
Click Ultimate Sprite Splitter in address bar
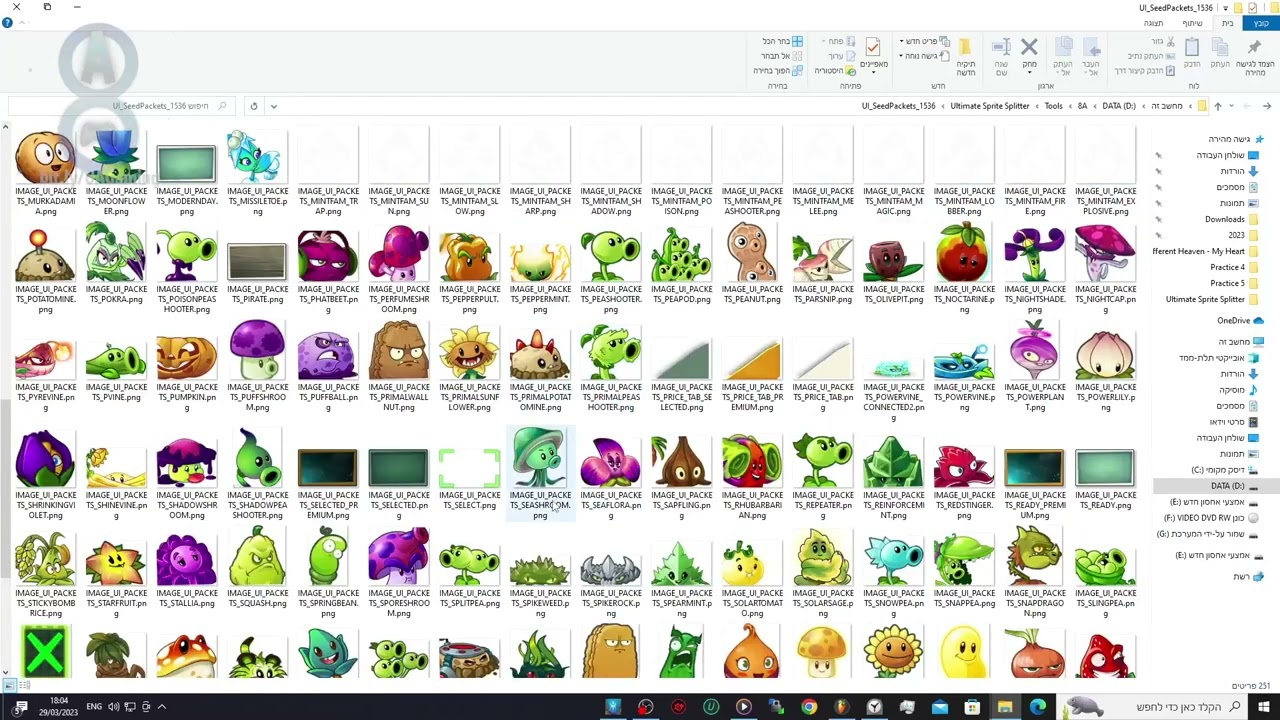click(990, 106)
